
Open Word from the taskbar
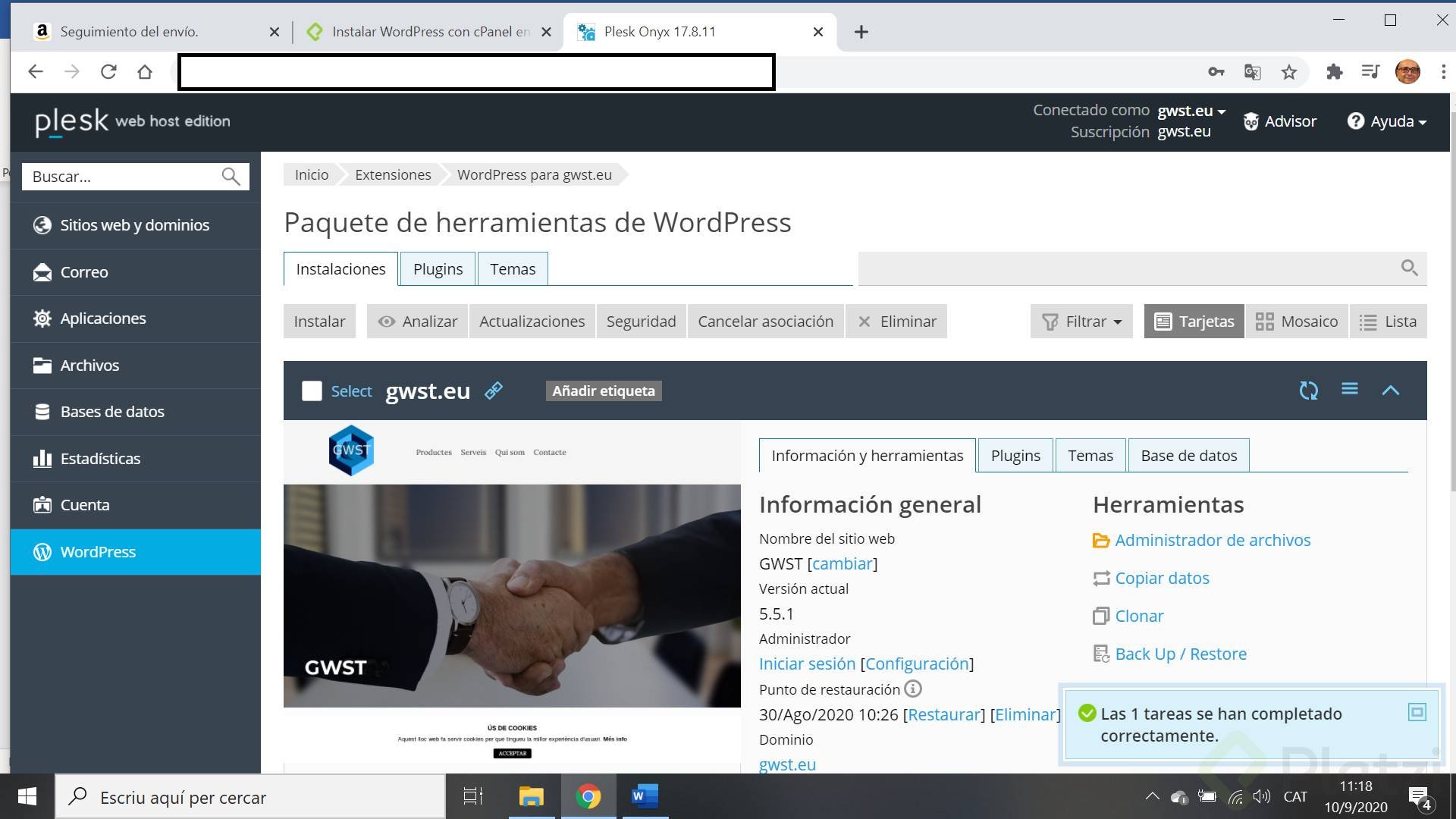[x=645, y=796]
